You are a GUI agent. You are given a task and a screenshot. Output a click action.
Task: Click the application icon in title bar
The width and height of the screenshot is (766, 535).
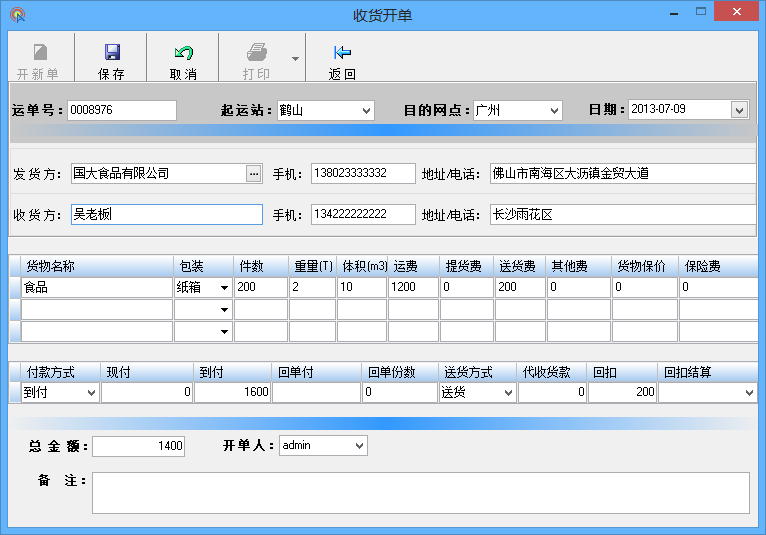[17, 15]
